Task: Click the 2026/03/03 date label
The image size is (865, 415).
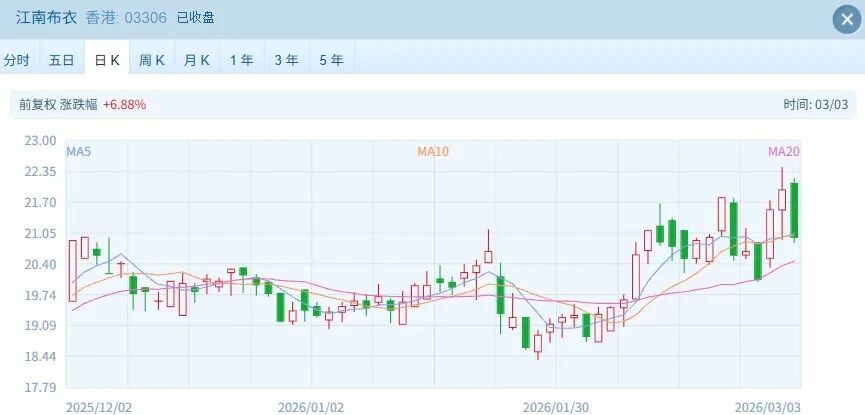Action: click(767, 407)
